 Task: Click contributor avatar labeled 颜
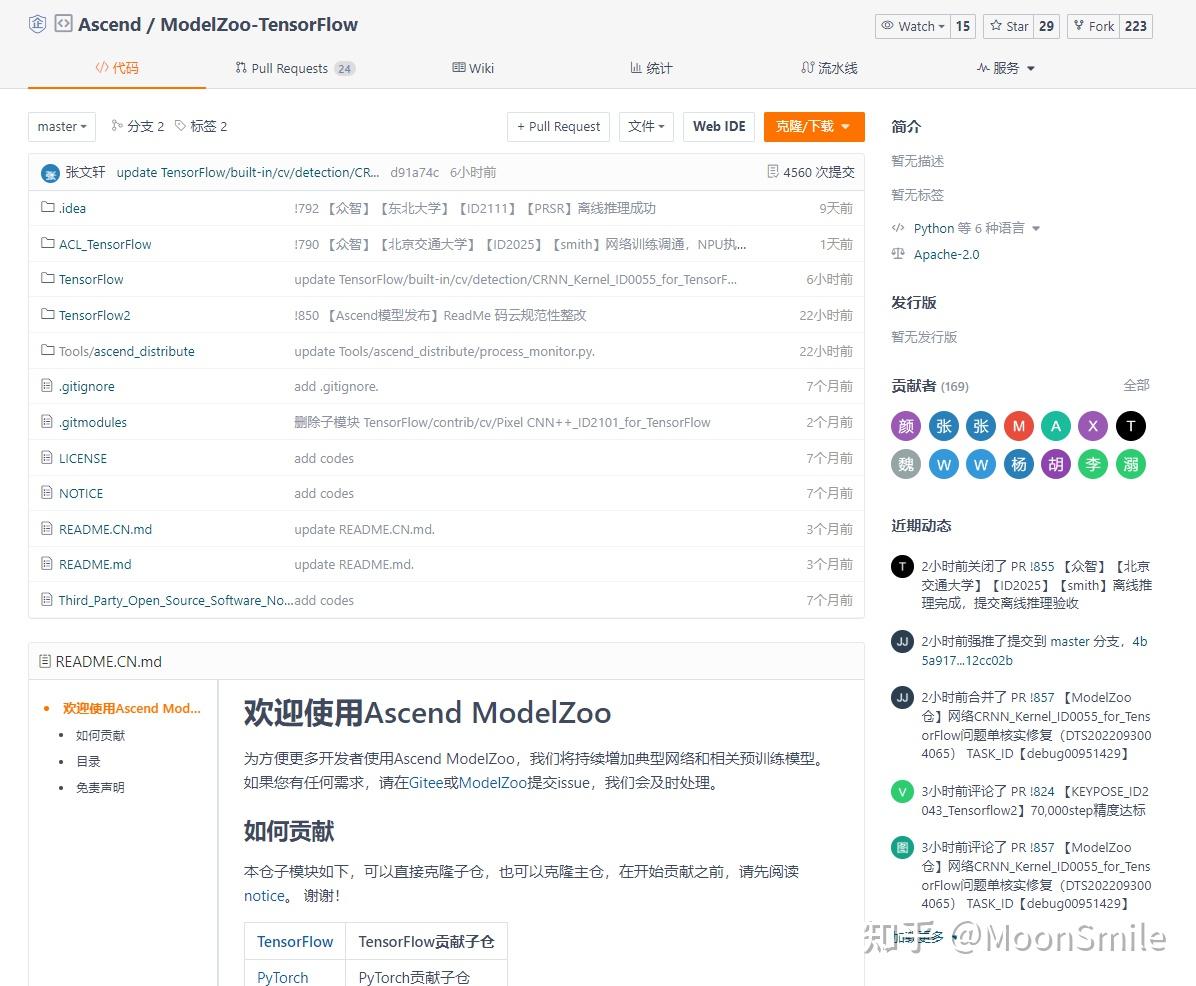click(905, 425)
